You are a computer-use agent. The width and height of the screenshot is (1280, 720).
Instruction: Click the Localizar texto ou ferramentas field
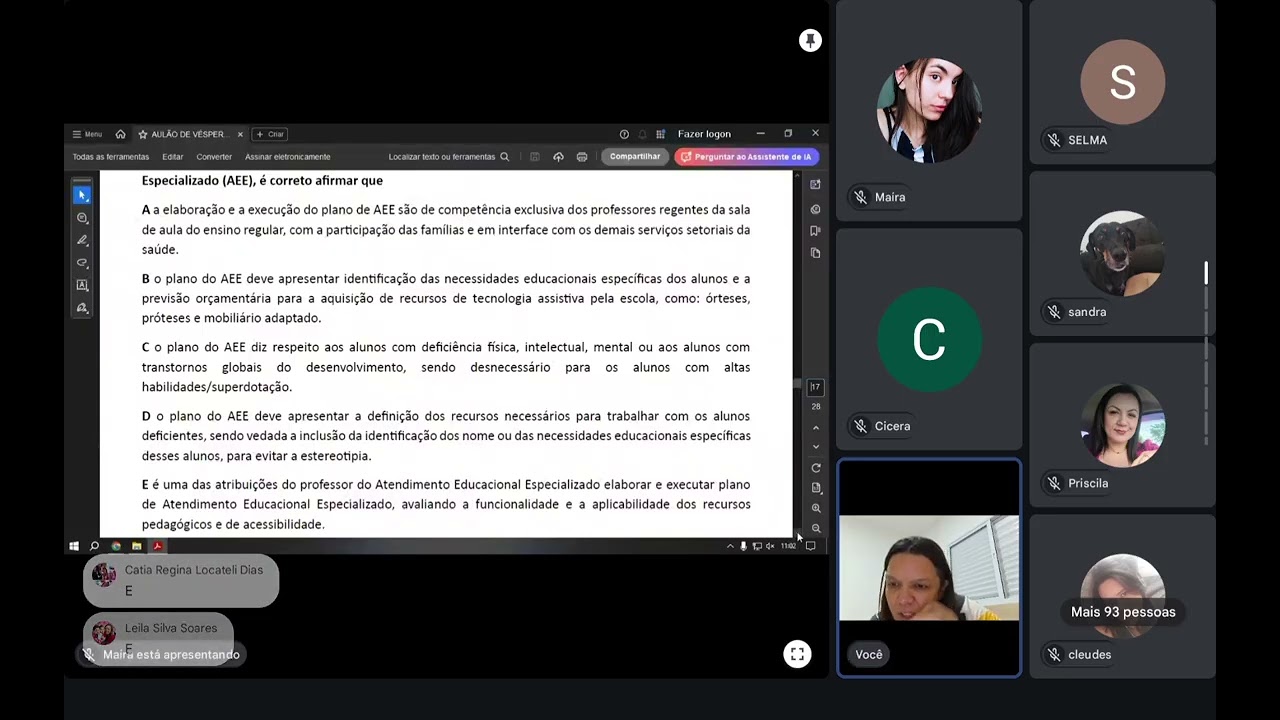tap(449, 157)
